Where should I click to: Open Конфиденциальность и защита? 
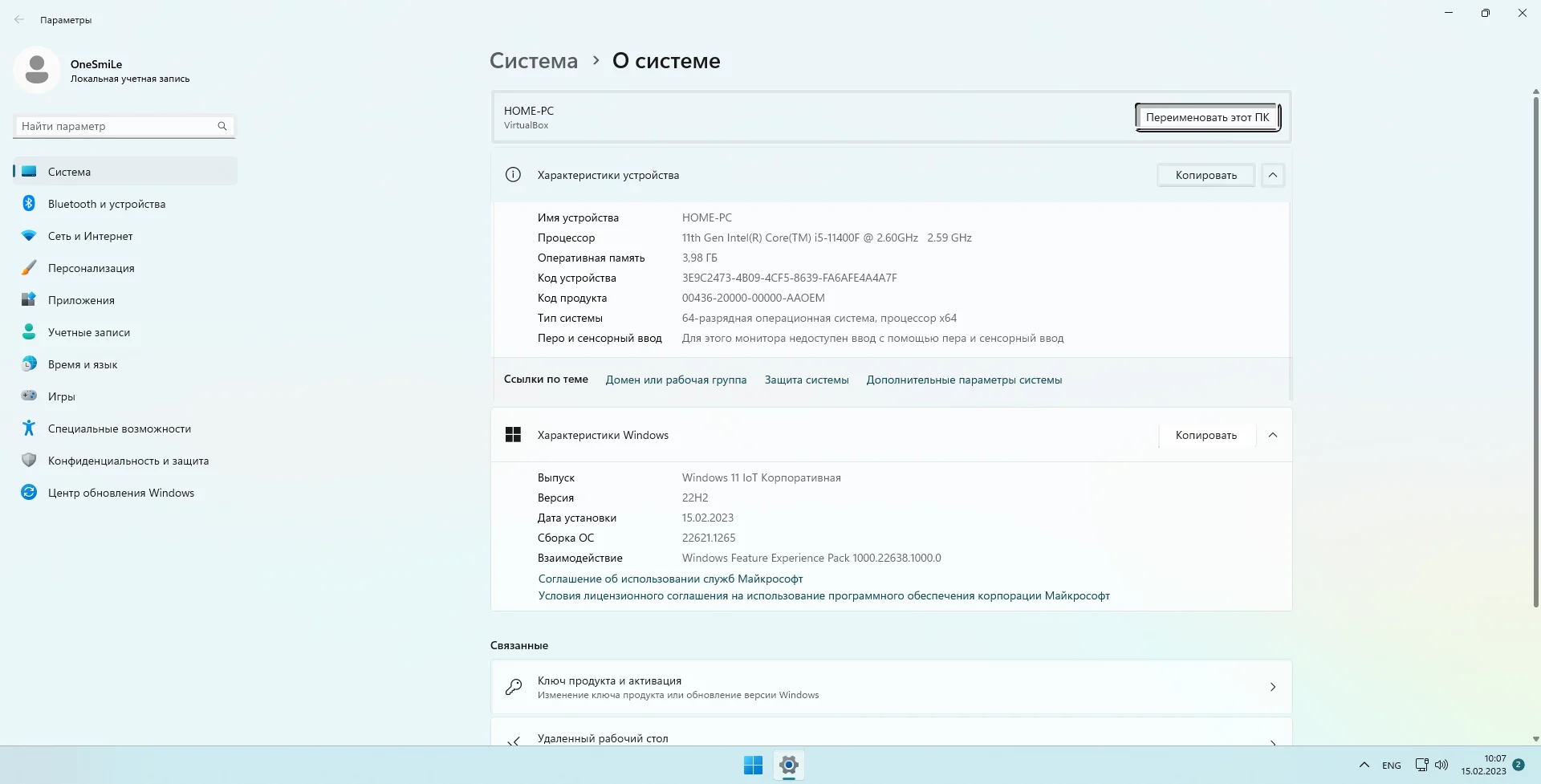pyautogui.click(x=125, y=461)
